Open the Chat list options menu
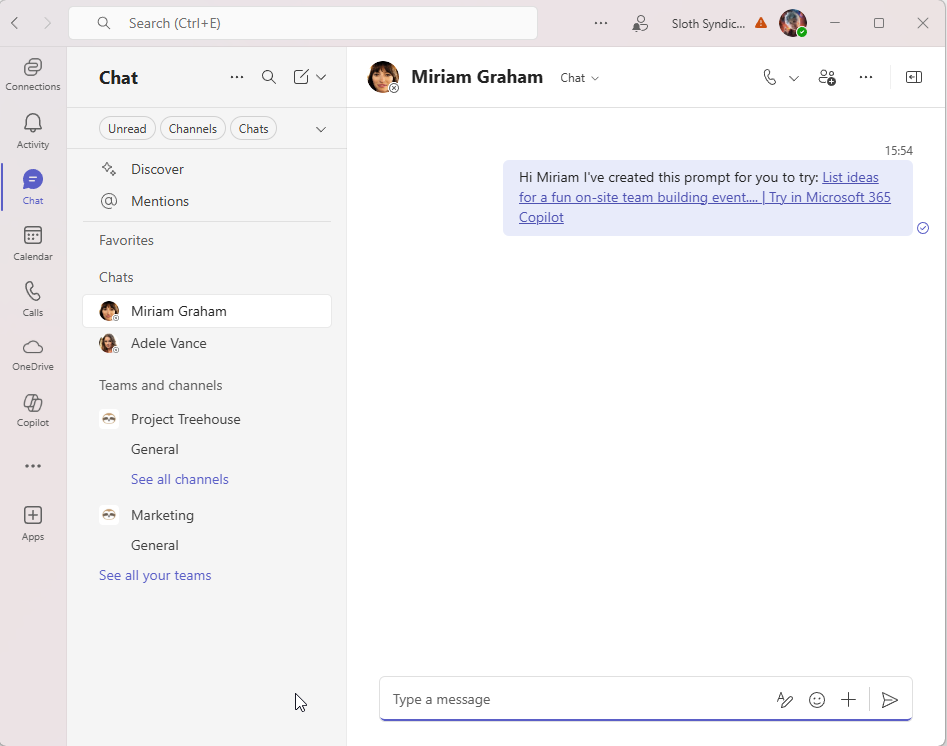Image resolution: width=947 pixels, height=746 pixels. point(237,76)
